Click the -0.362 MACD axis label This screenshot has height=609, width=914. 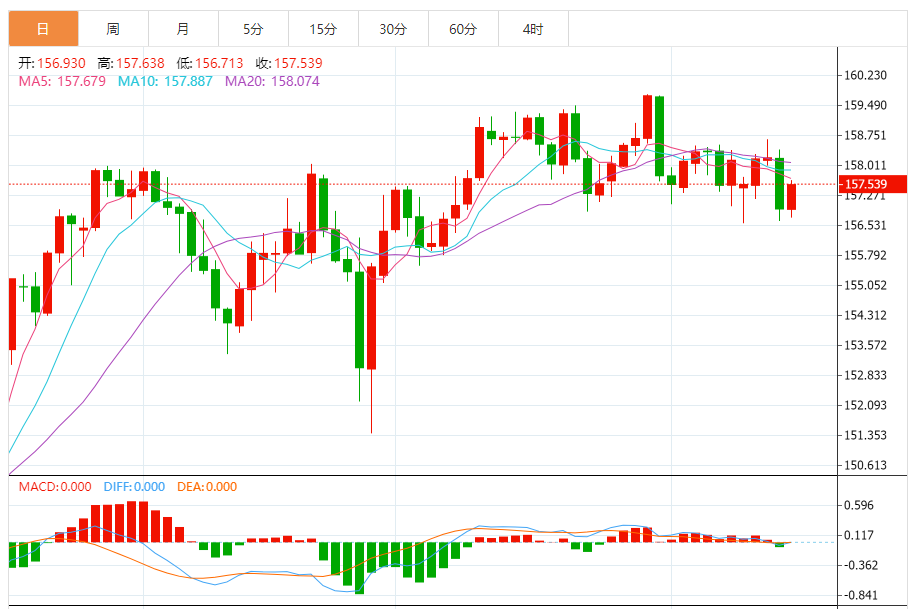point(861,565)
